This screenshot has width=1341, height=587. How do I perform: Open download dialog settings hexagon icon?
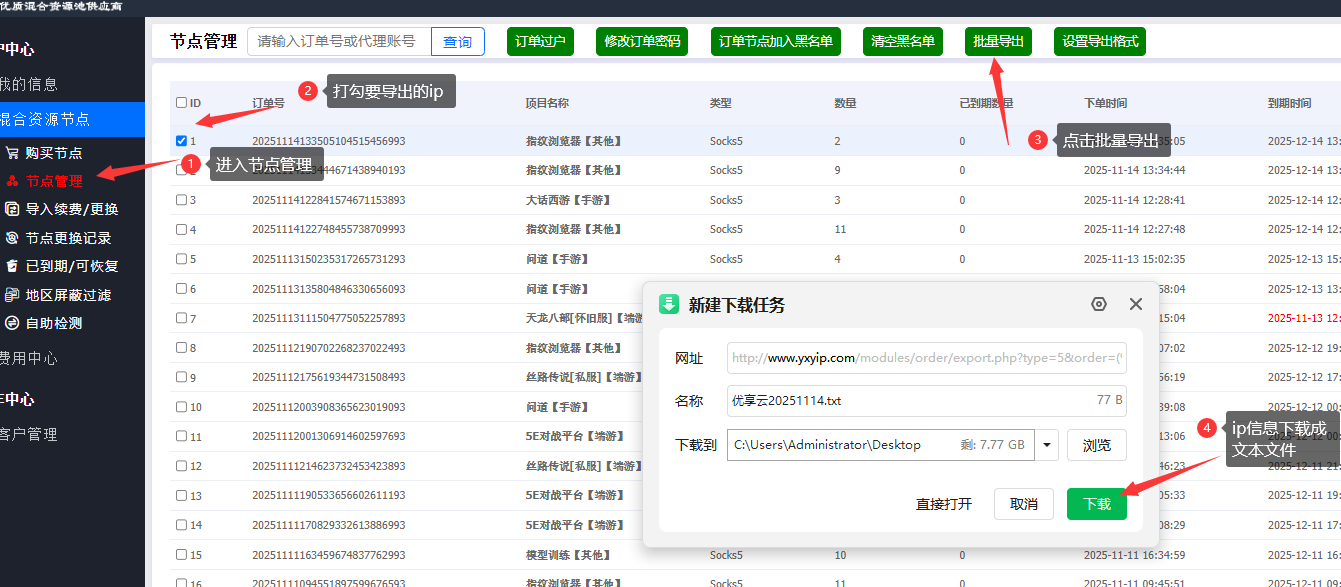pyautogui.click(x=1099, y=304)
